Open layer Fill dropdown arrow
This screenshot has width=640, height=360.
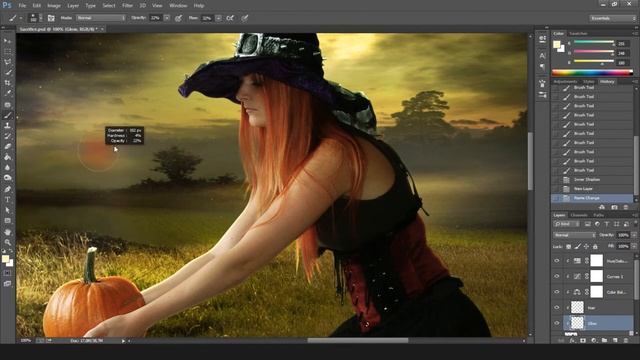point(634,247)
